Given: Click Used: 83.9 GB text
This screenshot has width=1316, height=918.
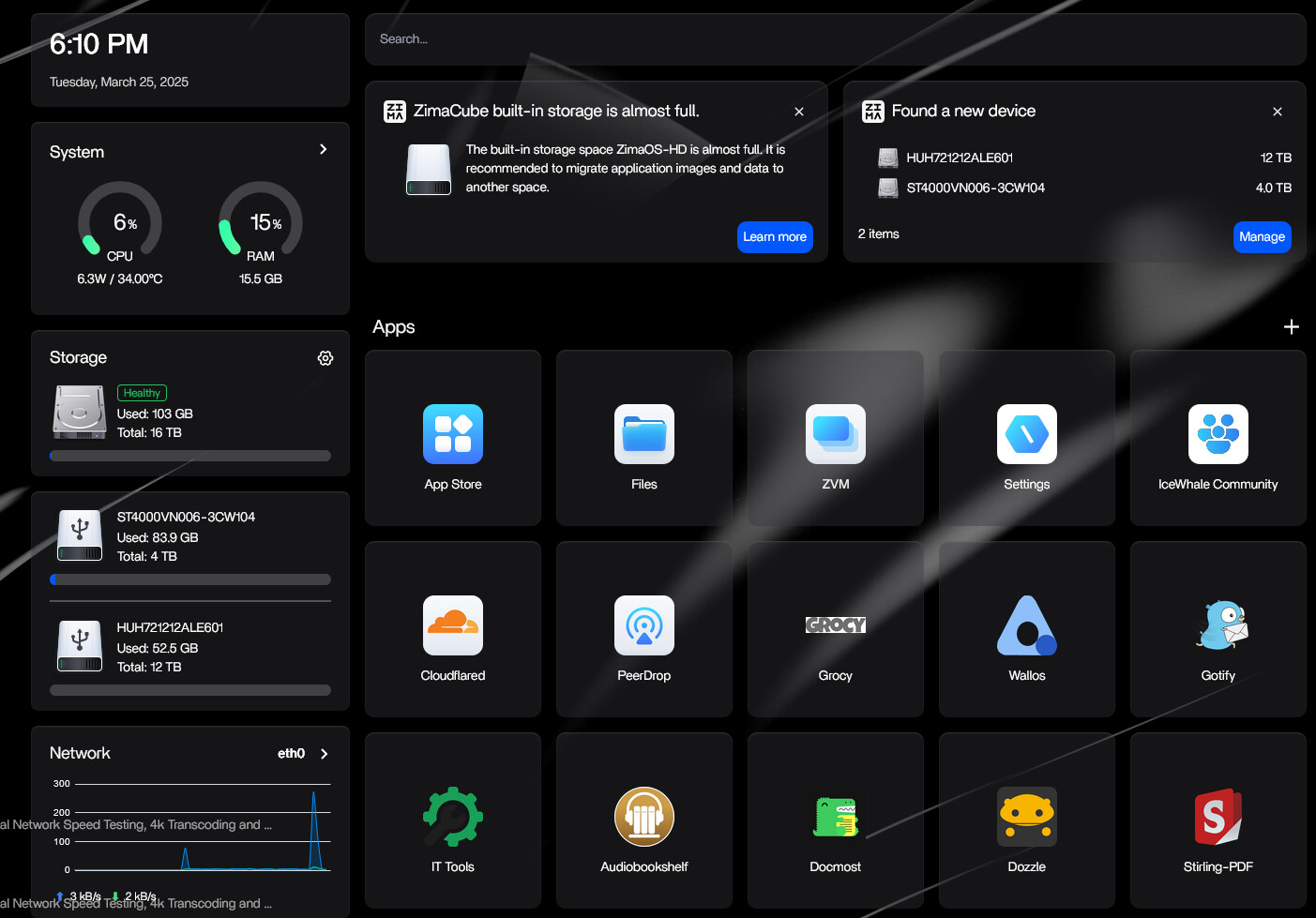Looking at the screenshot, I should [158, 537].
